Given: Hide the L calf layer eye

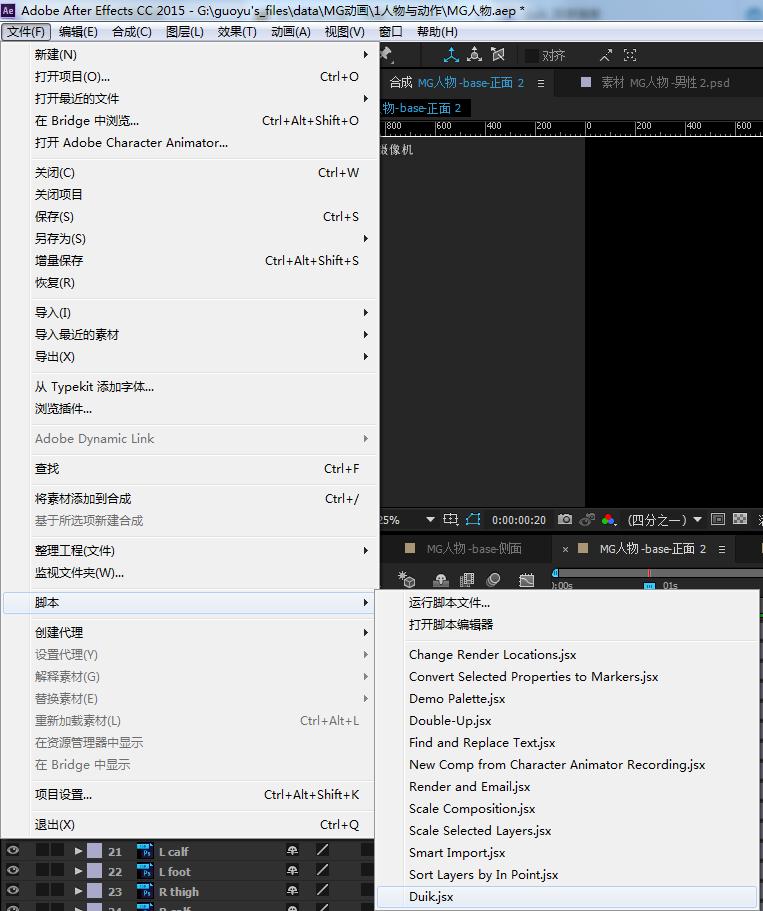Looking at the screenshot, I should pyautogui.click(x=13, y=850).
